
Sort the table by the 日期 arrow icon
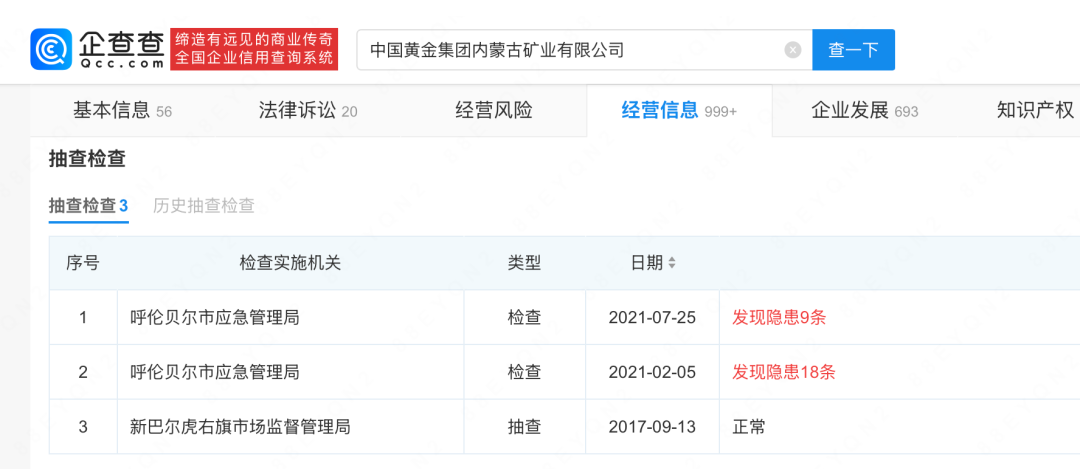click(x=672, y=263)
